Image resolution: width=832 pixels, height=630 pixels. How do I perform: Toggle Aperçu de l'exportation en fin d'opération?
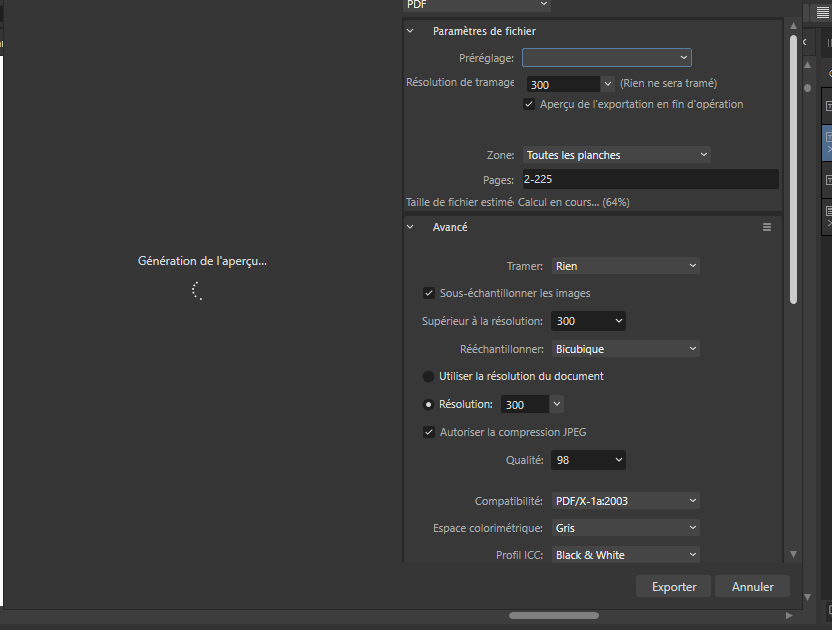pyautogui.click(x=529, y=104)
